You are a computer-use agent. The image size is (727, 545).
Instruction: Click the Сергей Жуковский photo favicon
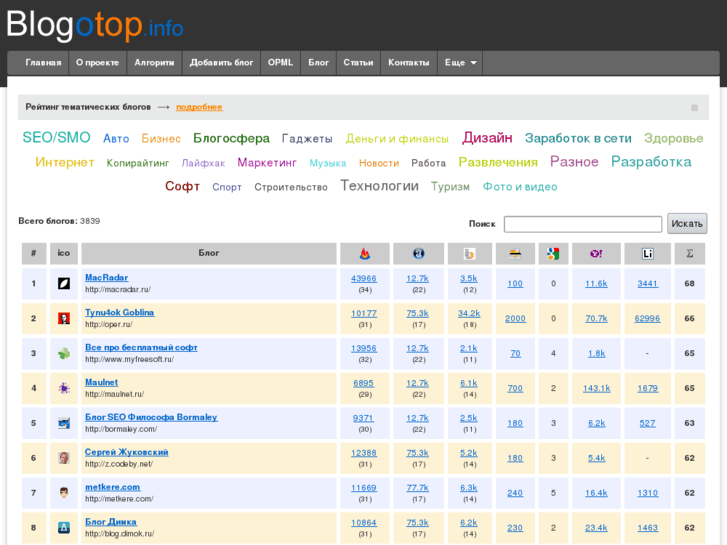click(x=64, y=458)
